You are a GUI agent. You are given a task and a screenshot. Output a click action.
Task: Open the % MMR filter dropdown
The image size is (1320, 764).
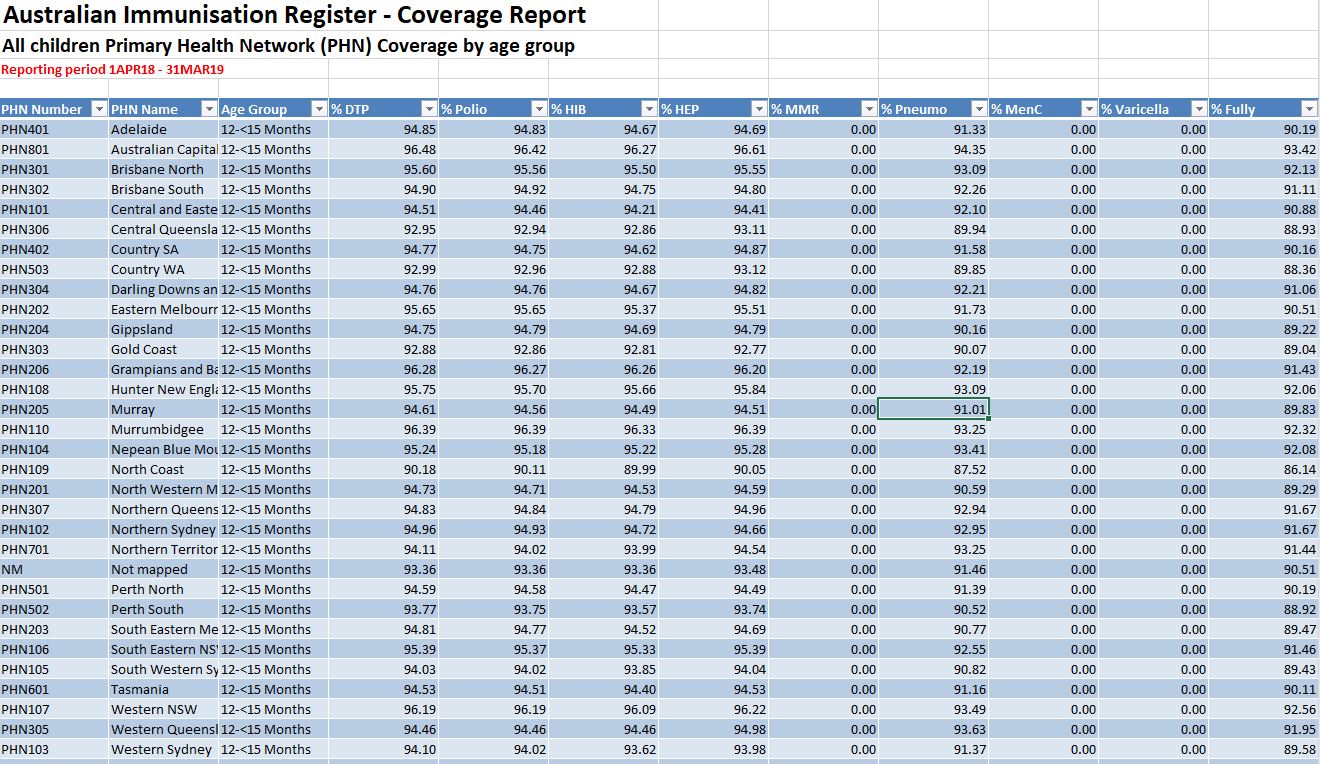pos(868,109)
